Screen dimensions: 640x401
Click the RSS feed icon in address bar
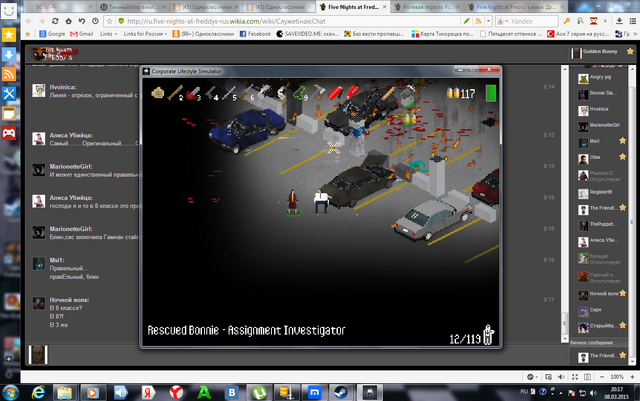[x=478, y=21]
